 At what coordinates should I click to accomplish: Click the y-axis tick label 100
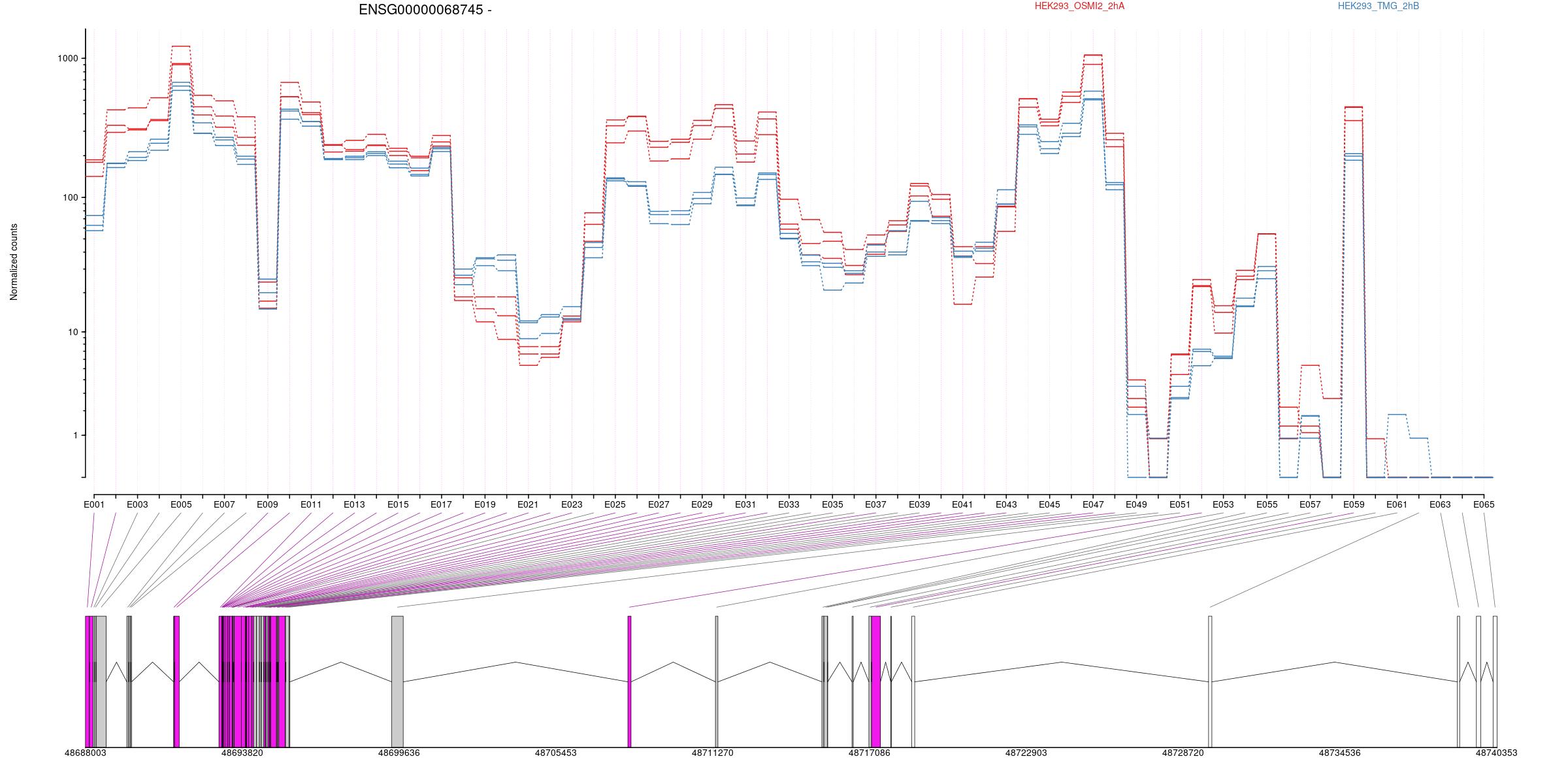[x=71, y=198]
